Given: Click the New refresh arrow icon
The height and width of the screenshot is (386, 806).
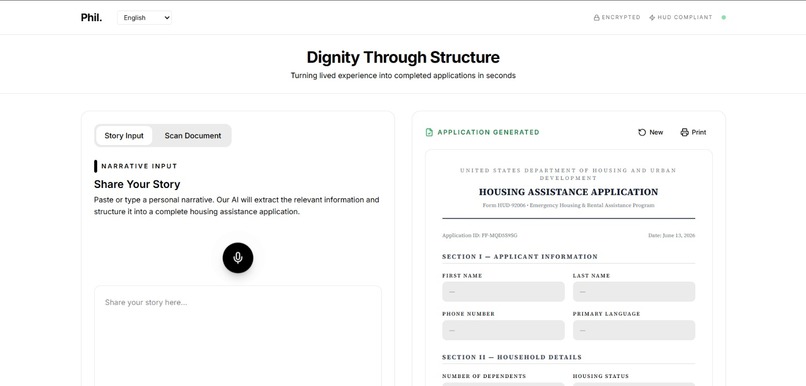Looking at the screenshot, I should tap(642, 133).
